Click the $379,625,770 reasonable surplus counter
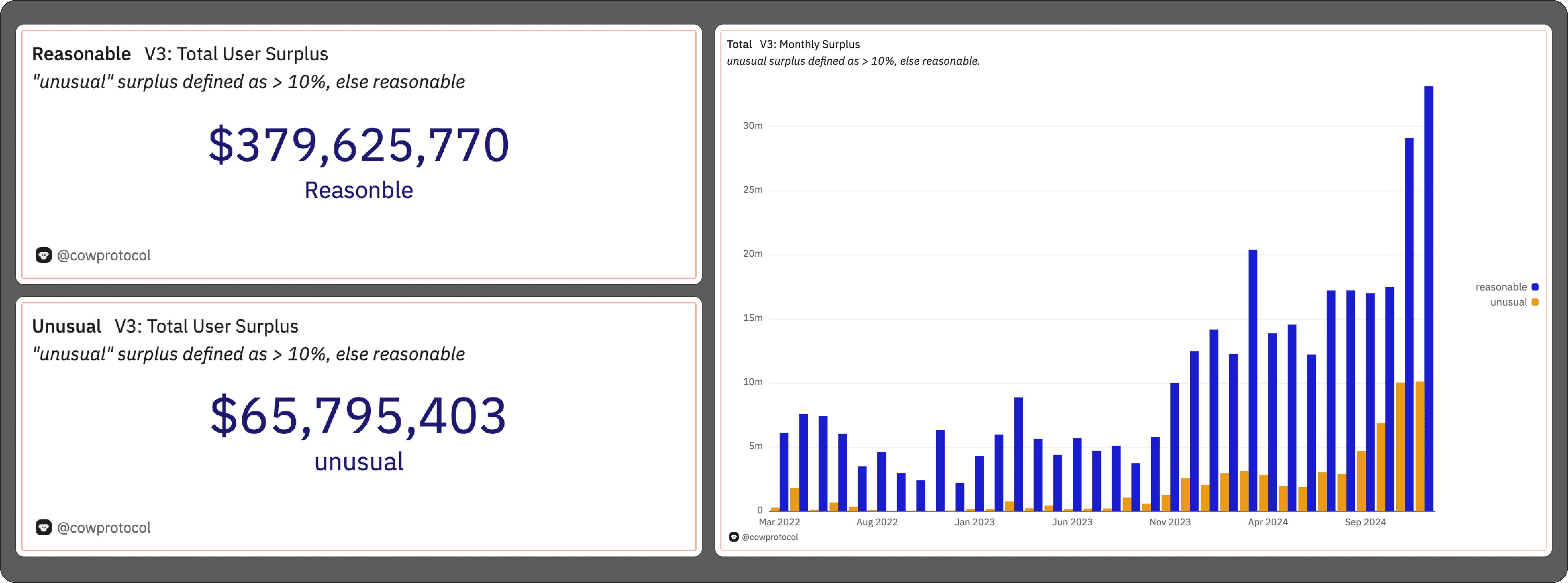 pyautogui.click(x=359, y=145)
